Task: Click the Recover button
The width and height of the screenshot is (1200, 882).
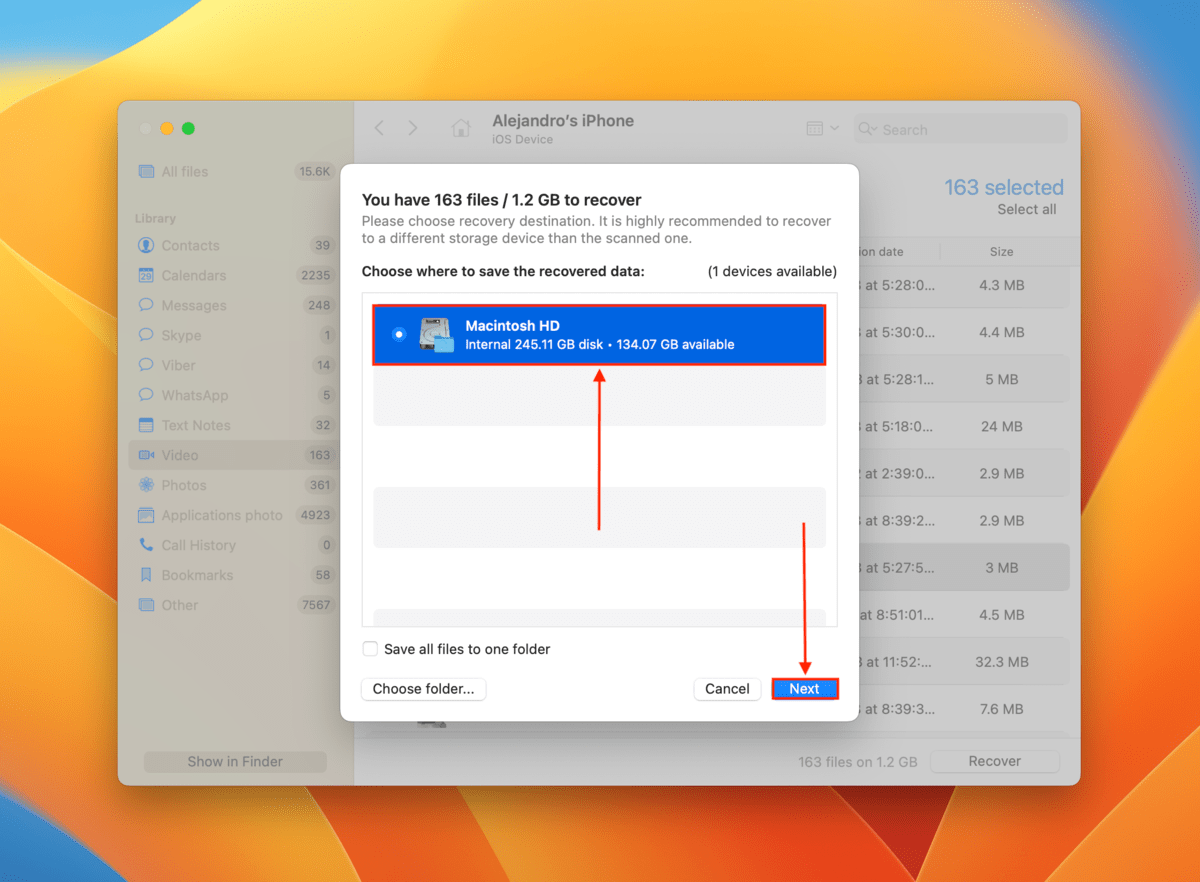Action: pos(994,761)
